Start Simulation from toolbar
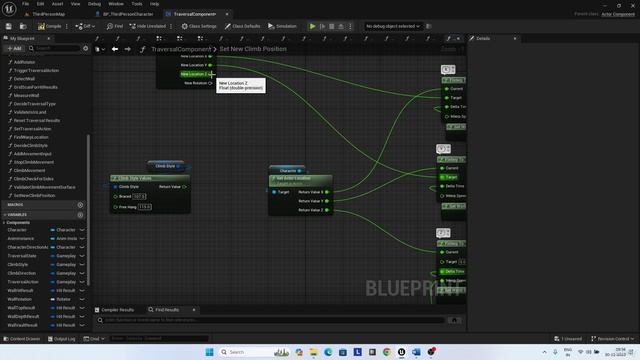Screen dimensions: 640x360 pyautogui.click(x=282, y=26)
